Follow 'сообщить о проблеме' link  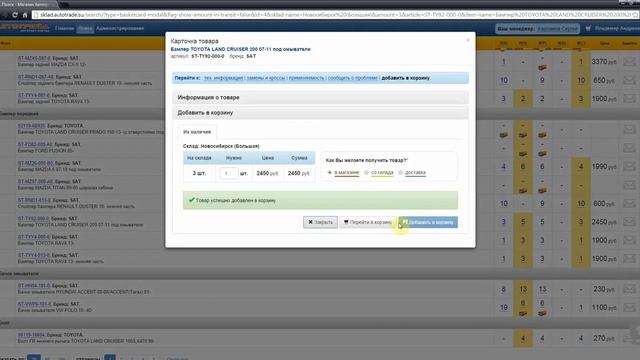click(x=353, y=78)
